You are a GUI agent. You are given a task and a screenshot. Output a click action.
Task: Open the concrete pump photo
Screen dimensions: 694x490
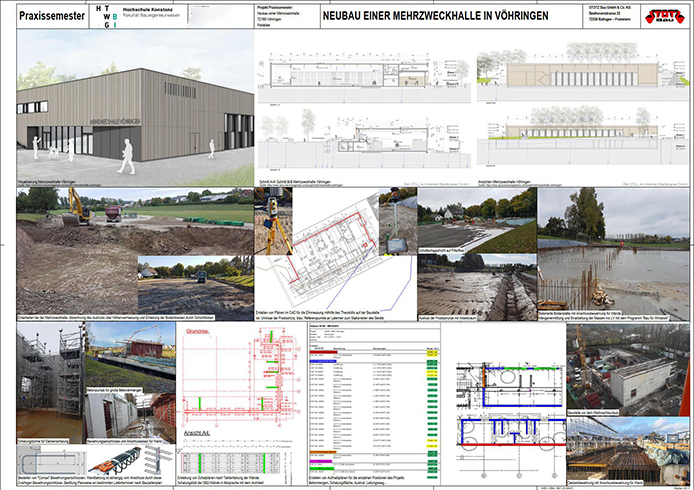130,355
